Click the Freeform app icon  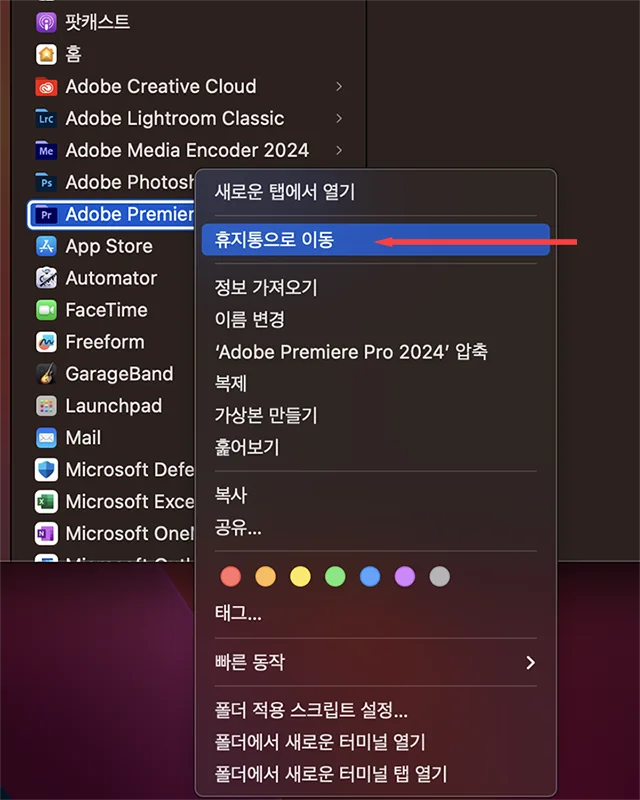(x=46, y=342)
